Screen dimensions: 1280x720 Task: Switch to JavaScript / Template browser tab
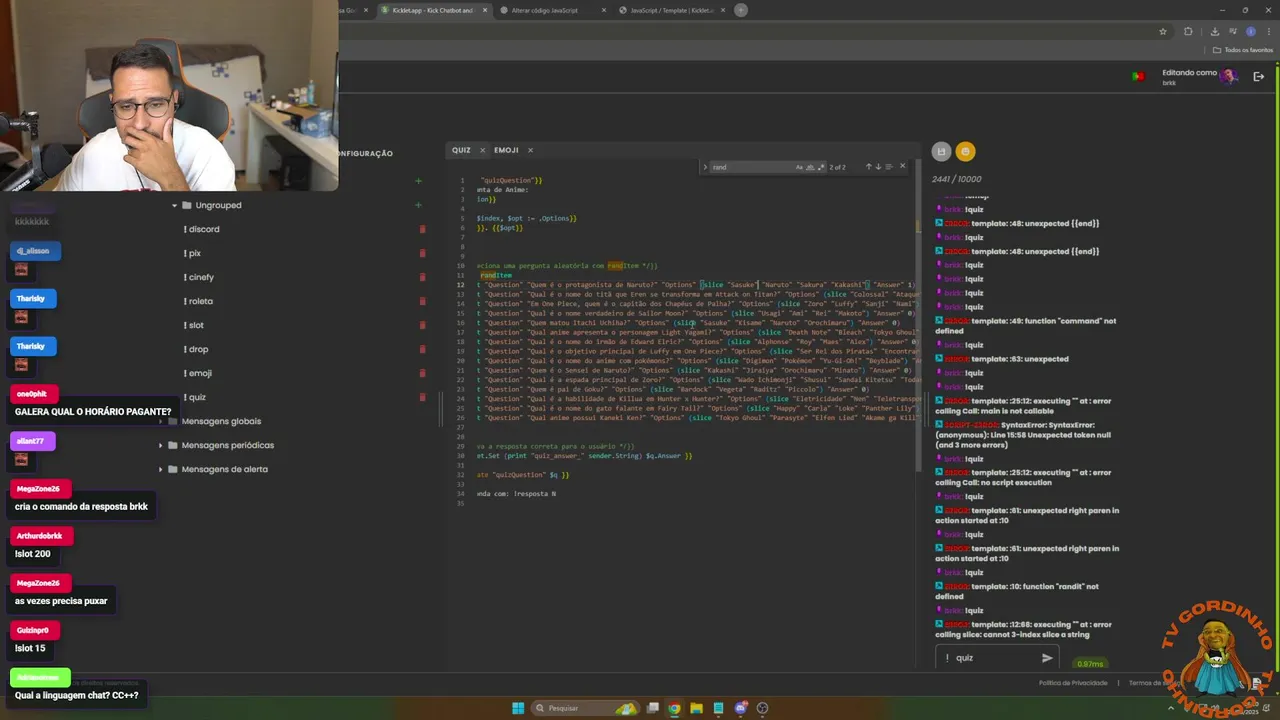point(672,10)
